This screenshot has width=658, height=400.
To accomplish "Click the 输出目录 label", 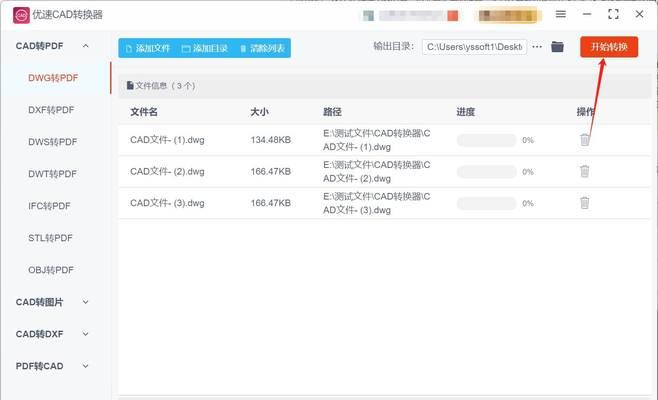I will (x=394, y=46).
